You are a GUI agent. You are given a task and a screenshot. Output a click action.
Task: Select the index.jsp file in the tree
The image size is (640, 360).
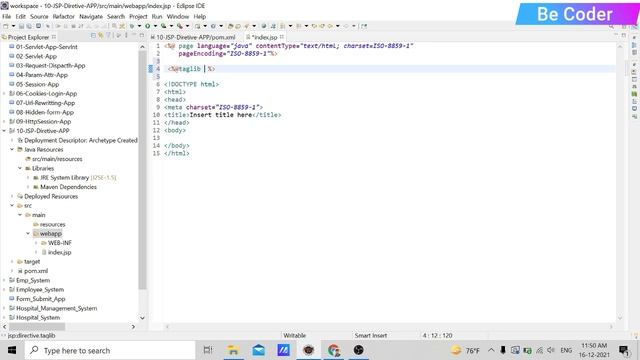pyautogui.click(x=59, y=253)
